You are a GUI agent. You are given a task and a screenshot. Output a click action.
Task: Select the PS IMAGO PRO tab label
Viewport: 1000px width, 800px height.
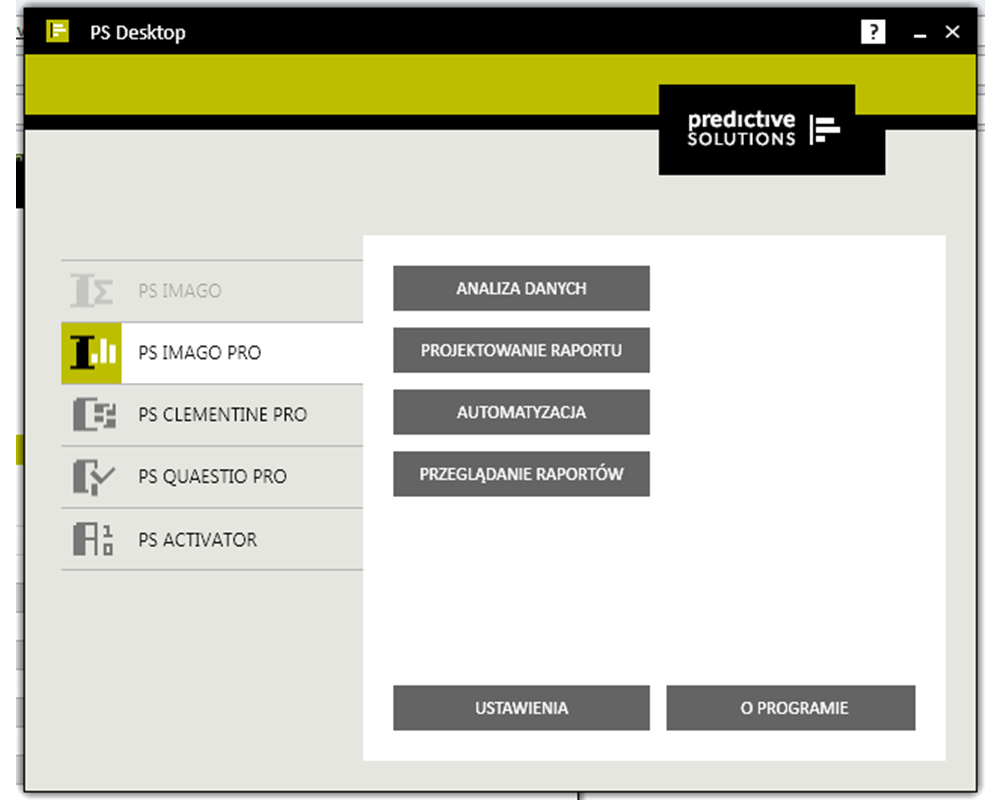pos(200,353)
